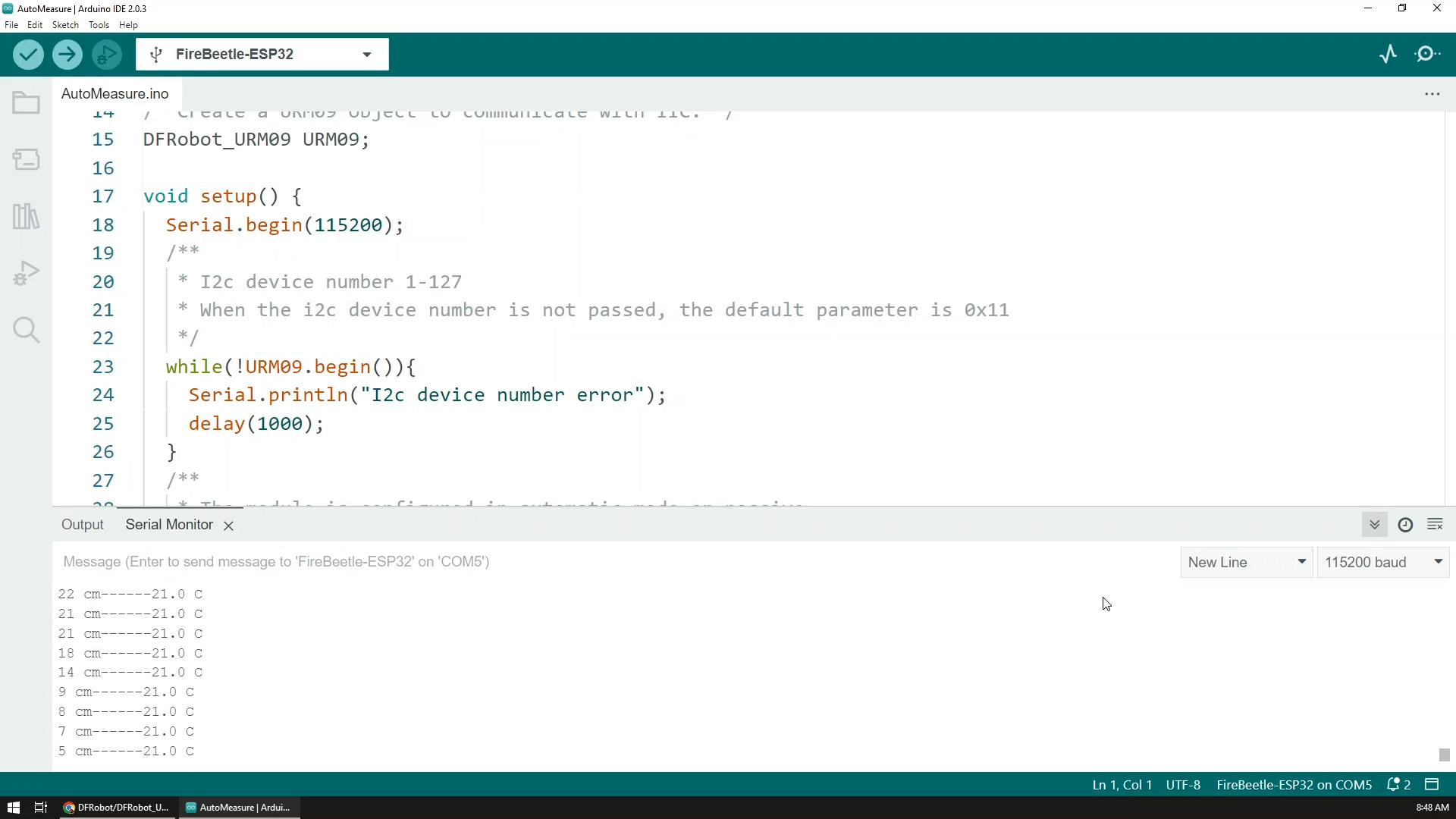Image resolution: width=1456 pixels, height=819 pixels.
Task: Select the Output tab
Action: click(82, 524)
